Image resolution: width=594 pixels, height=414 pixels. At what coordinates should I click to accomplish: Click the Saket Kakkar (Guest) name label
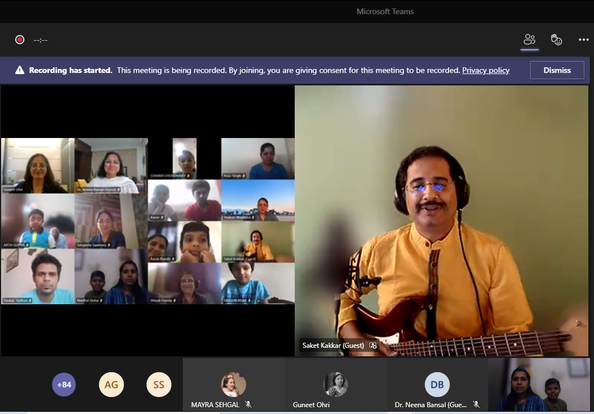tap(333, 345)
